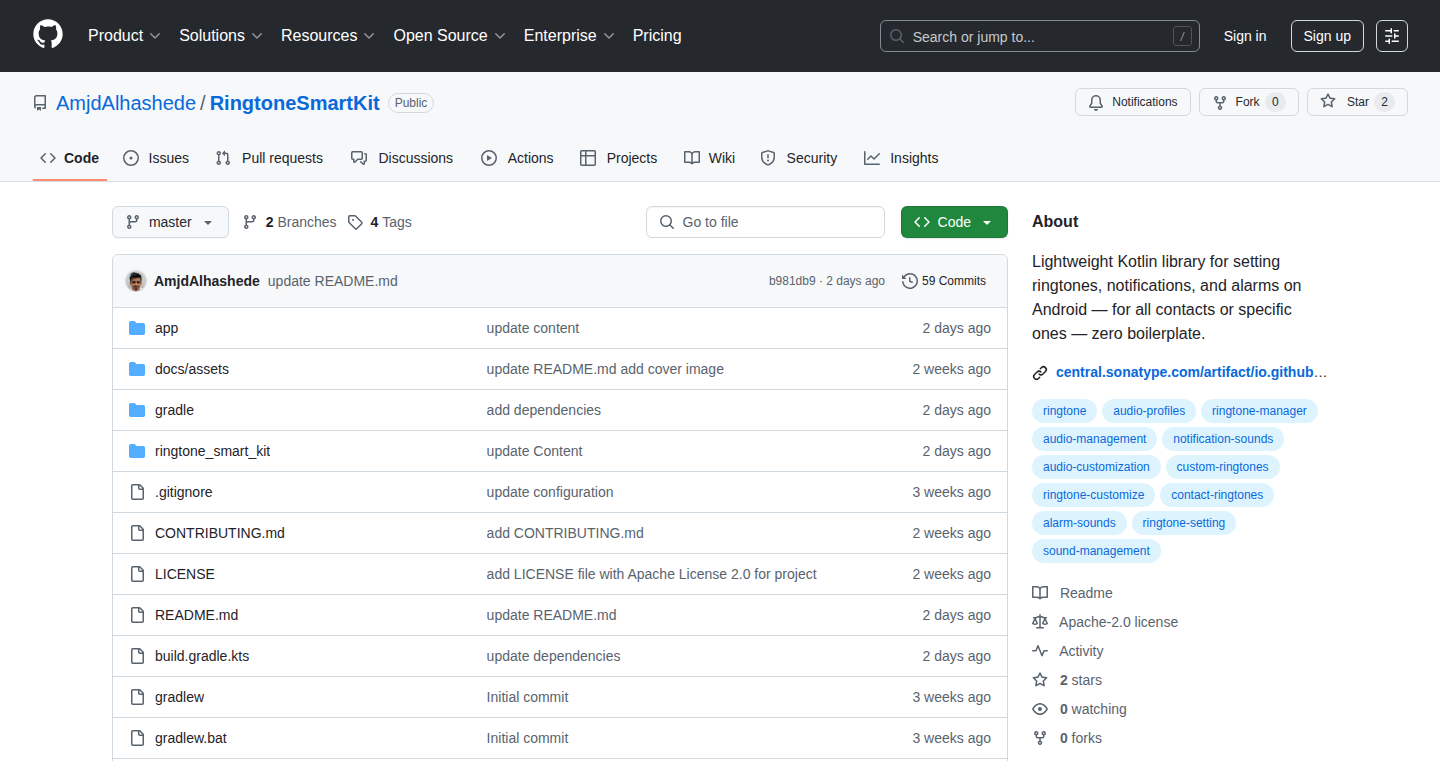The height and width of the screenshot is (761, 1440).
Task: Click the gradle folder icon
Action: point(137,410)
